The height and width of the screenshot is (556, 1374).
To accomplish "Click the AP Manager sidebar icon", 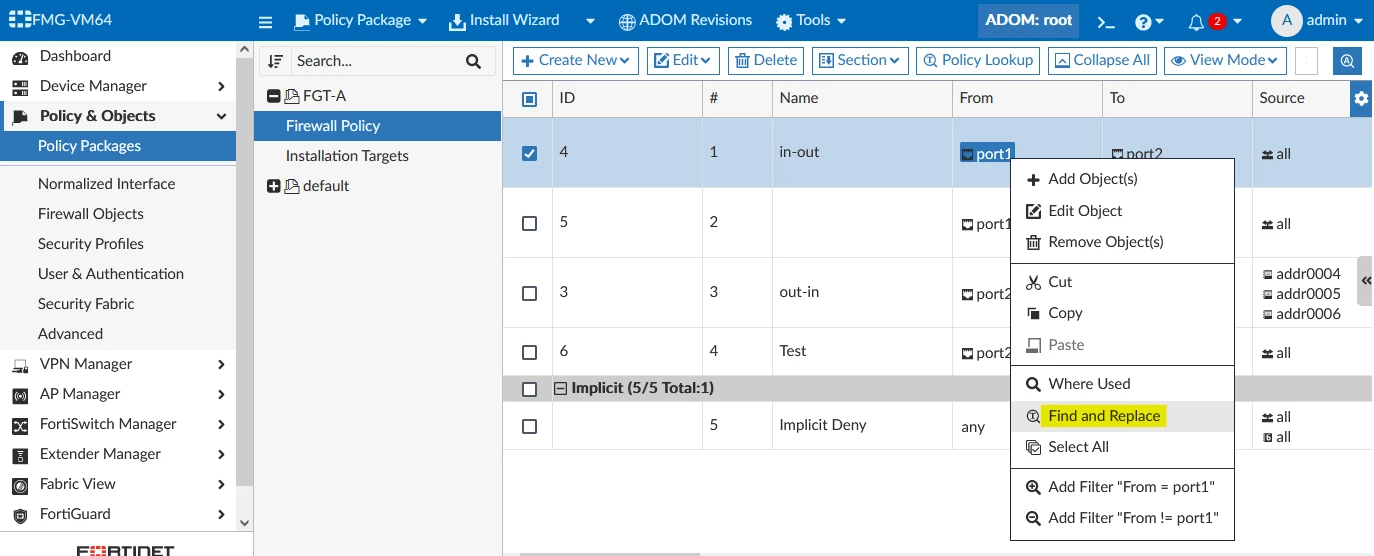I will coord(19,395).
